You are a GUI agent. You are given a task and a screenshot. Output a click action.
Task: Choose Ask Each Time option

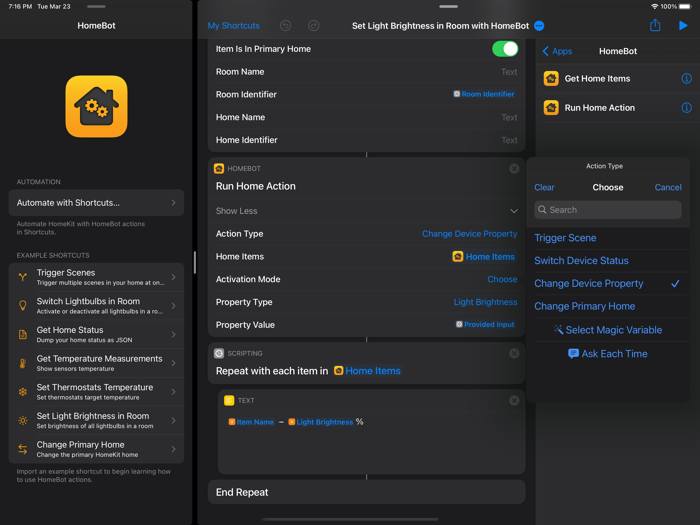[x=608, y=354]
